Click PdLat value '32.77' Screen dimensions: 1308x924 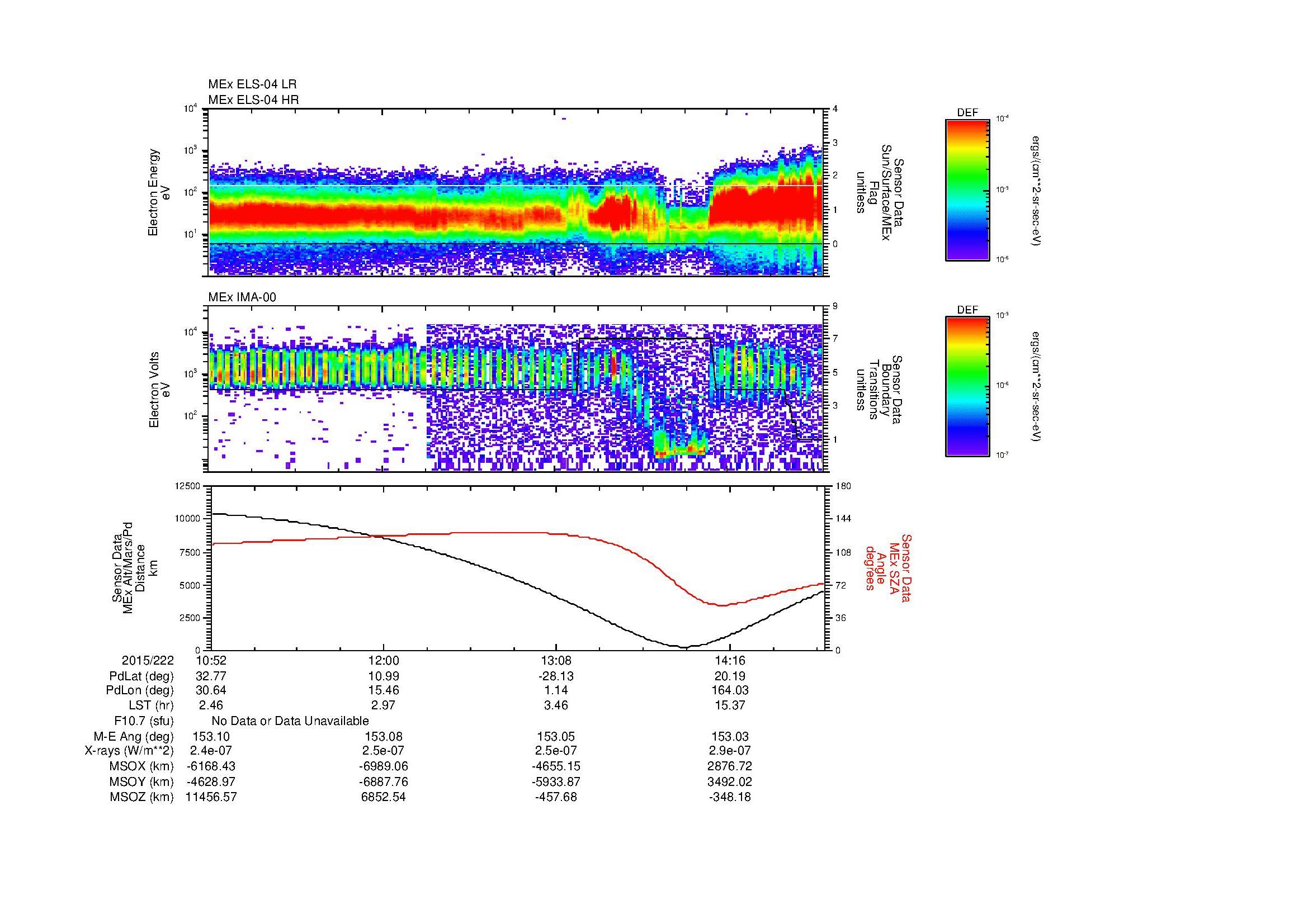click(211, 676)
